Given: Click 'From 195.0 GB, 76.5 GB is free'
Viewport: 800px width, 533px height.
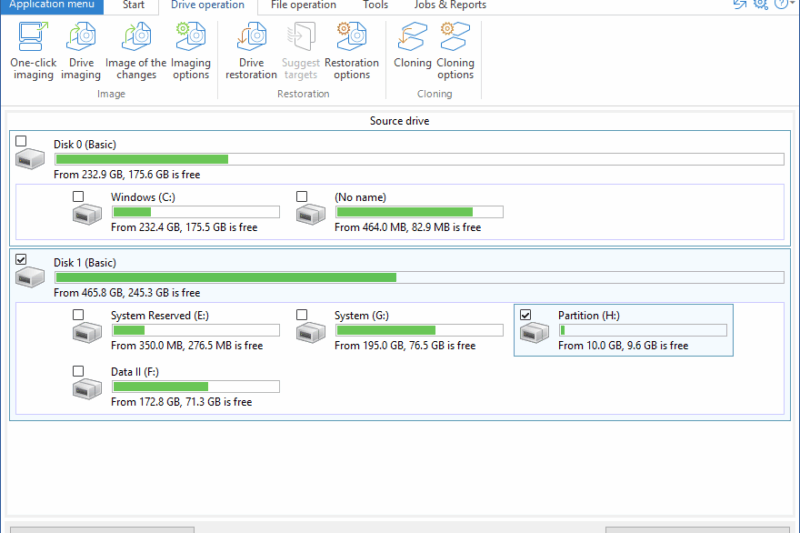Looking at the screenshot, I should (x=405, y=346).
